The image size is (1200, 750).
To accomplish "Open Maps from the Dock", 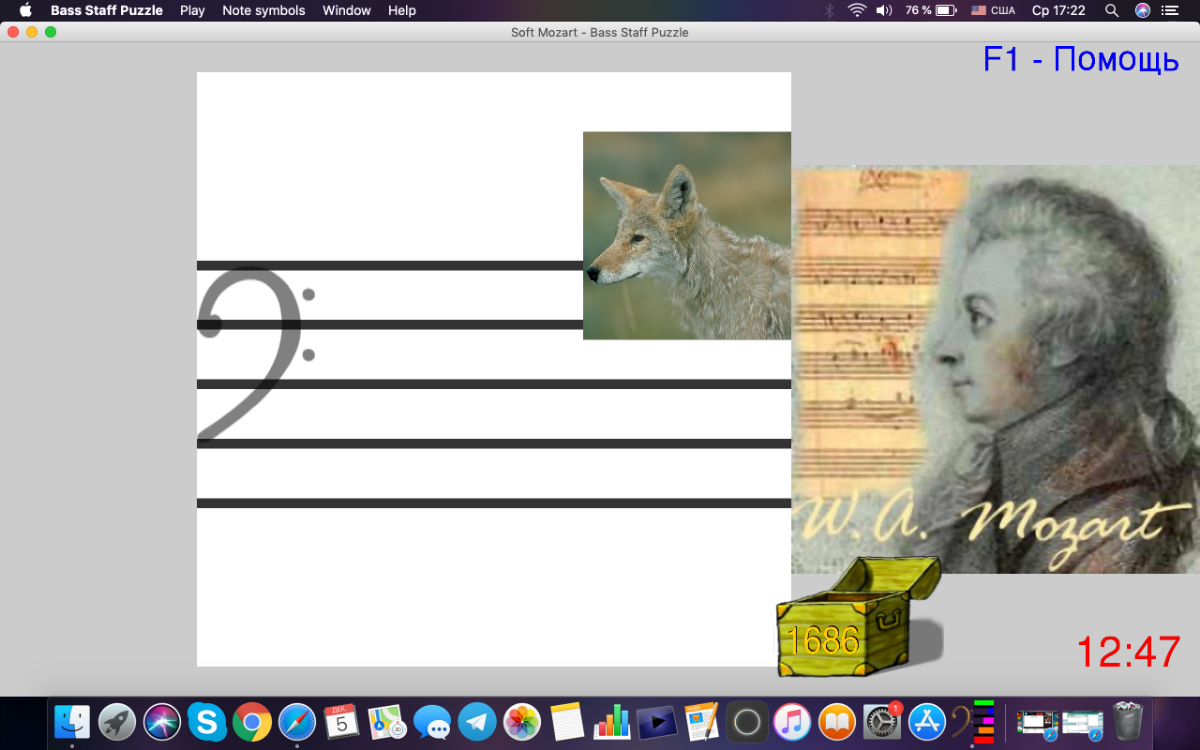I will tap(387, 721).
